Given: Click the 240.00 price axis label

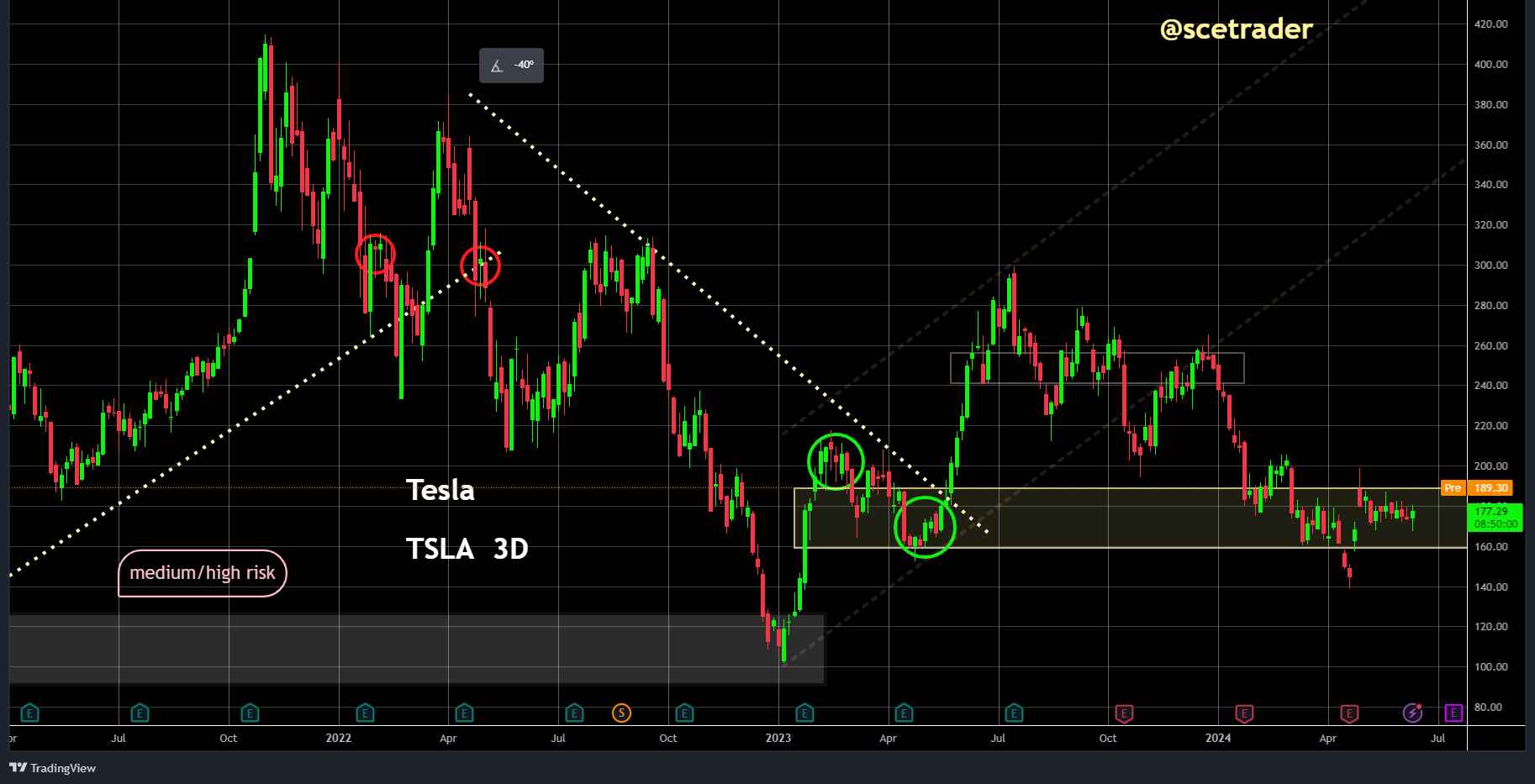Looking at the screenshot, I should pos(1491,386).
